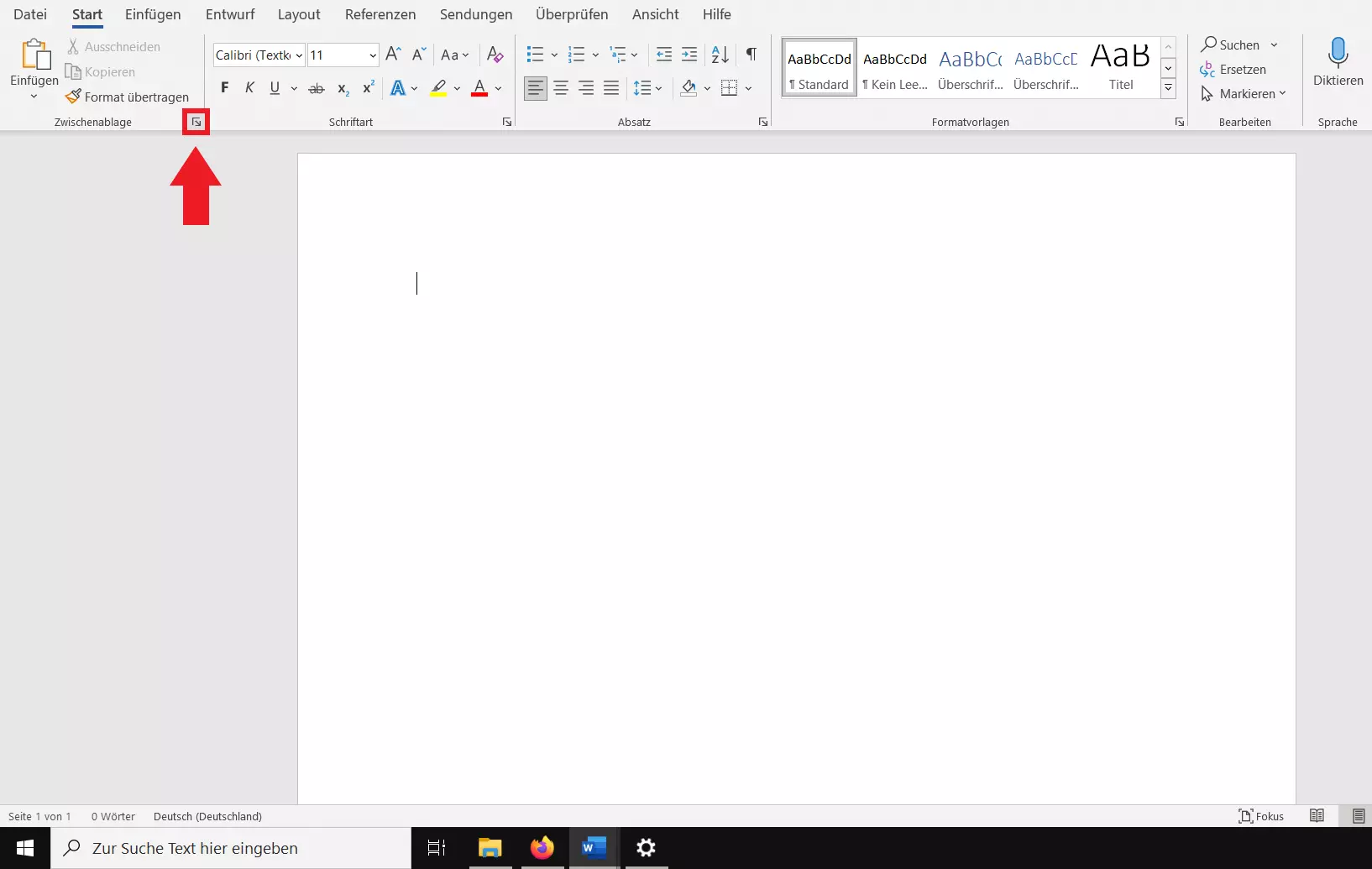Increase font size with larger A icon
This screenshot has height=869, width=1372.
pyautogui.click(x=393, y=55)
